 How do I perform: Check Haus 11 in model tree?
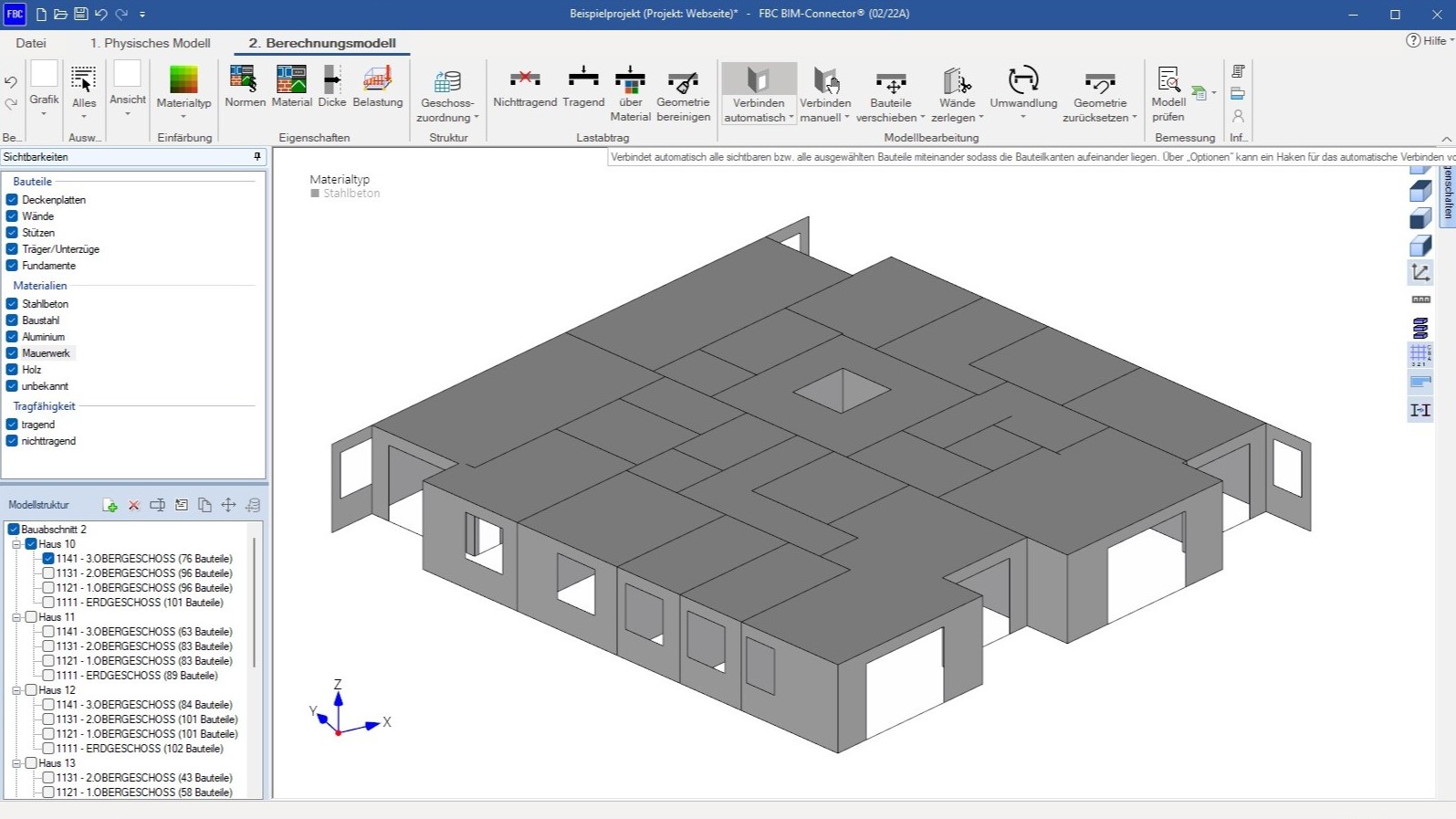coord(31,617)
